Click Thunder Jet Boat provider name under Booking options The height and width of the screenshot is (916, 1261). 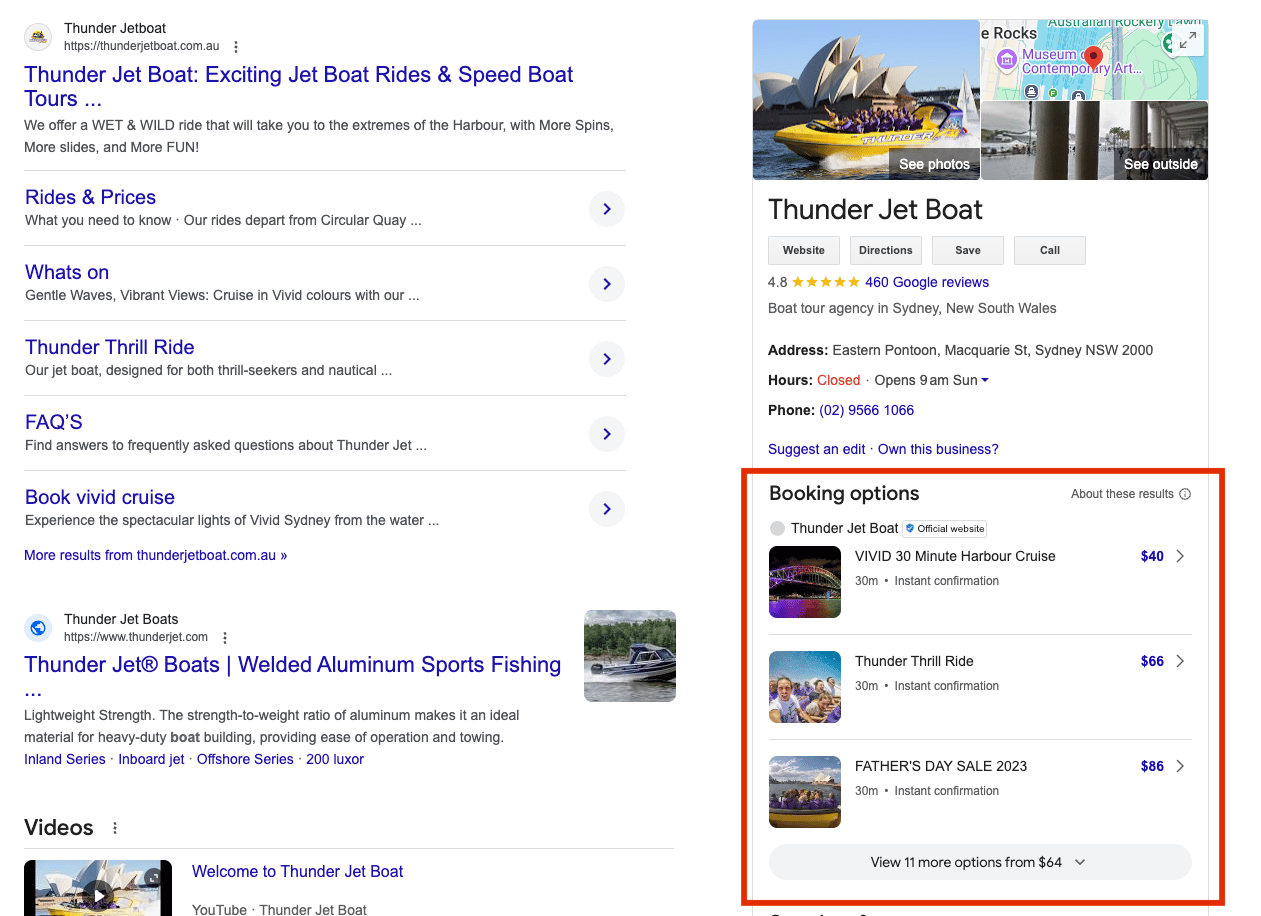click(845, 528)
